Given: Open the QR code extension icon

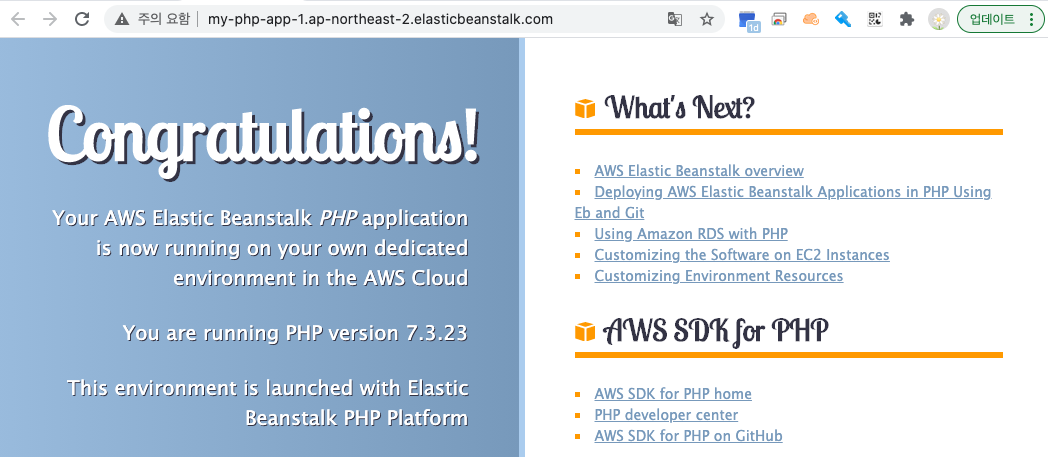Looking at the screenshot, I should click(875, 19).
